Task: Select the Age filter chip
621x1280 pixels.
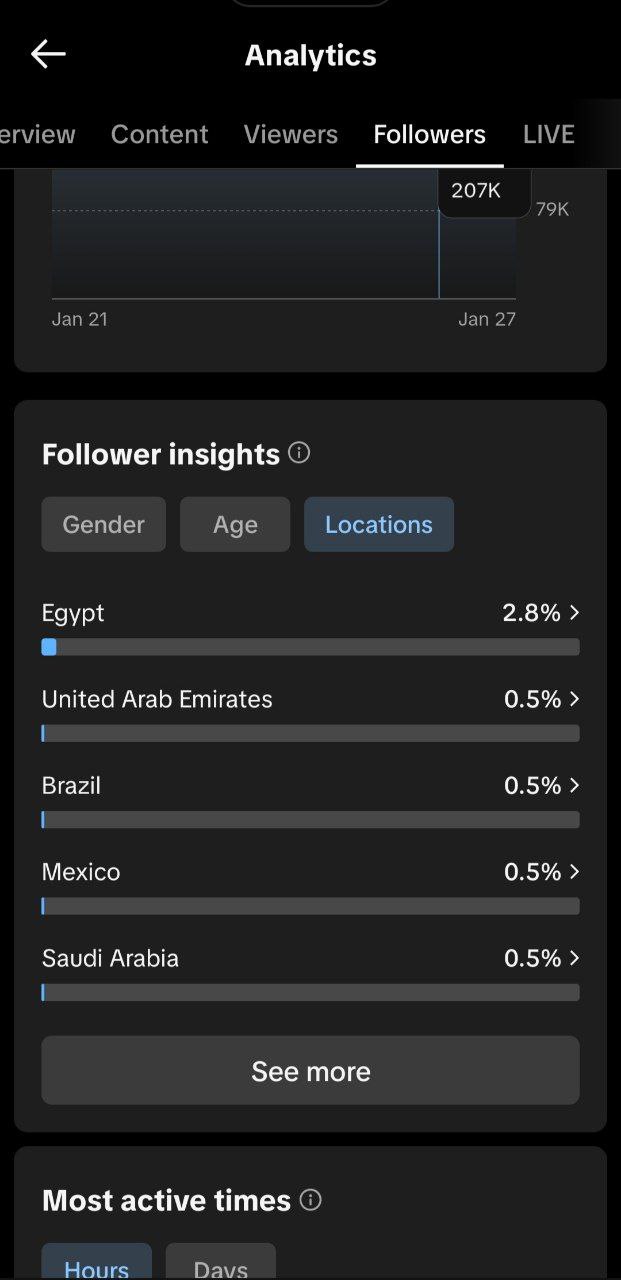Action: point(235,524)
